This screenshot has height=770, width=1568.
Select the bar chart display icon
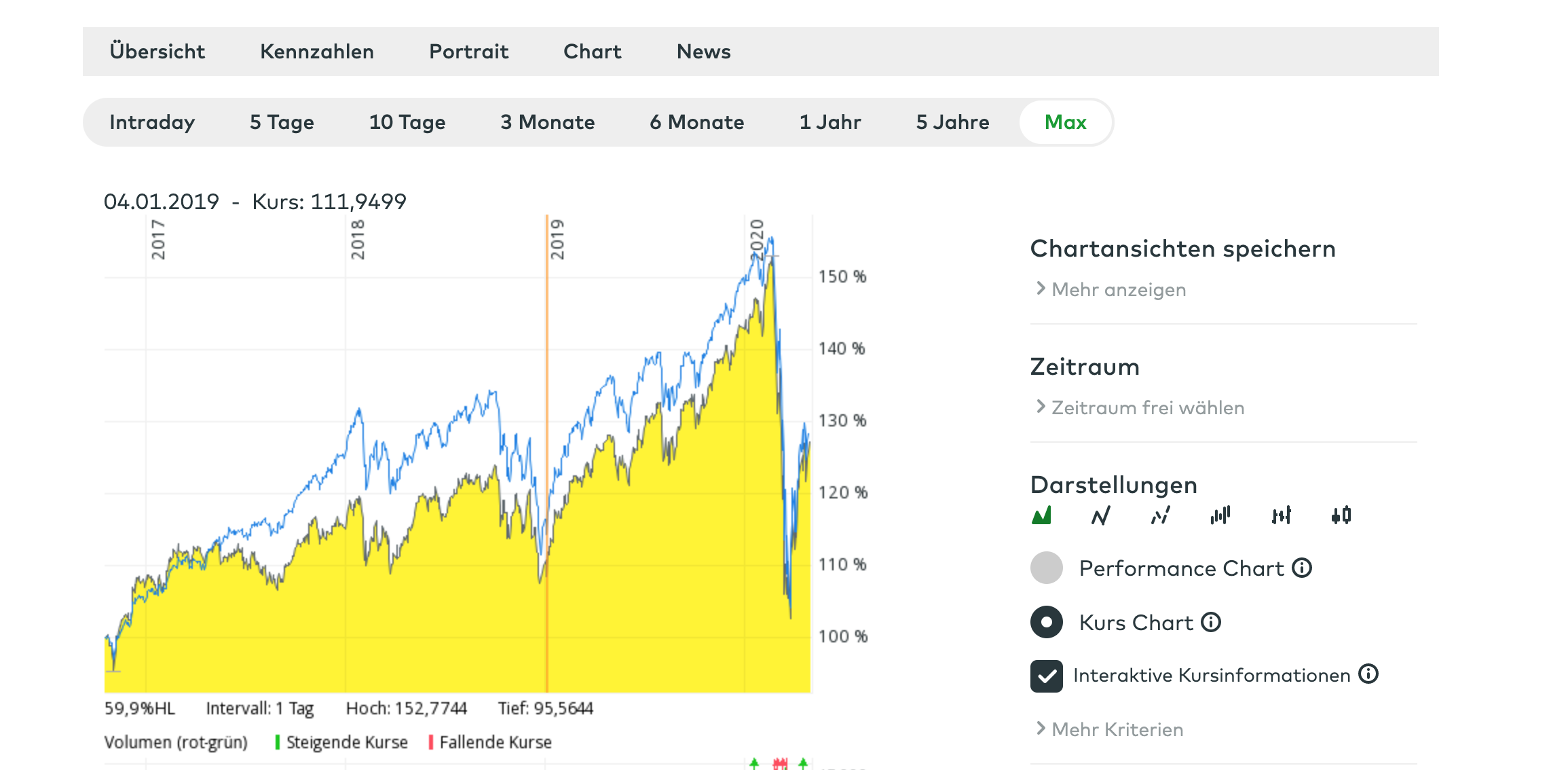1220,515
